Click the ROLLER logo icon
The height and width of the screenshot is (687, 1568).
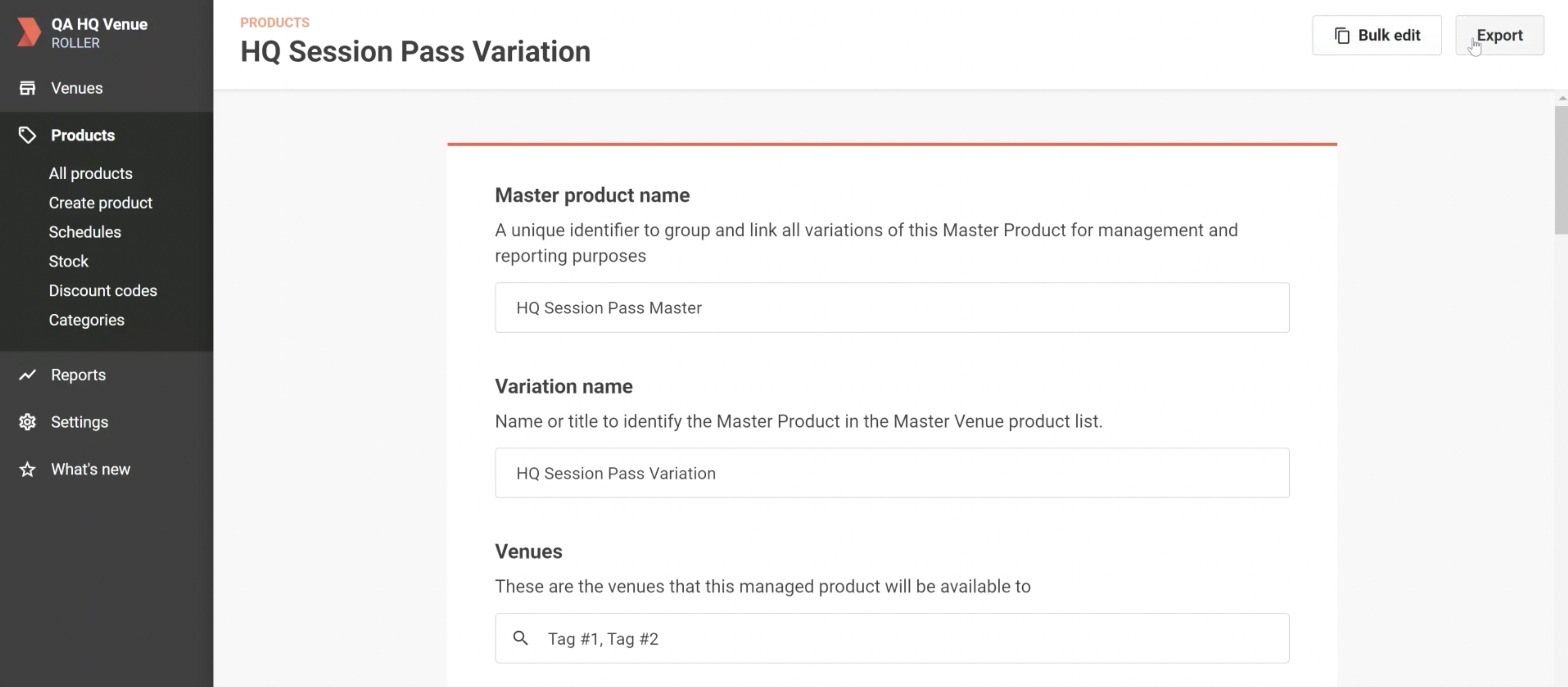point(28,32)
